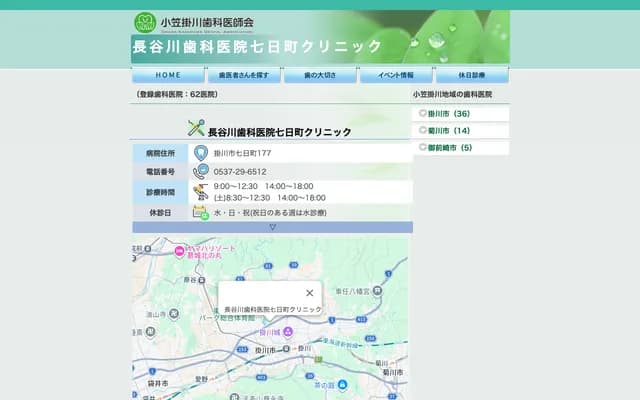The image size is (640, 400).
Task: Click the telephone icon beside 0537-29-6512
Action: [x=200, y=171]
